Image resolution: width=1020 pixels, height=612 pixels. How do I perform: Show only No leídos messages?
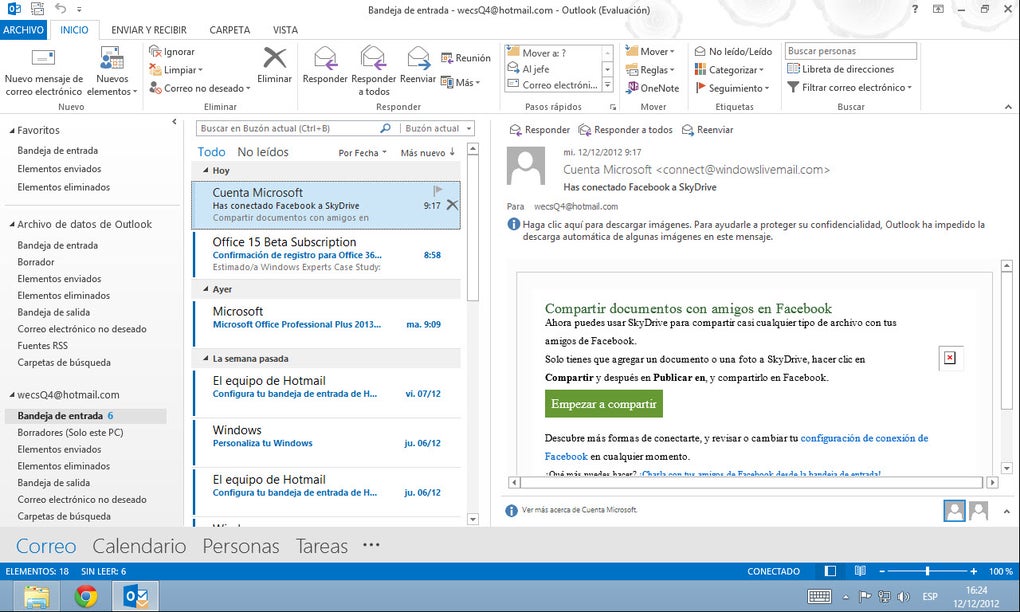(263, 152)
